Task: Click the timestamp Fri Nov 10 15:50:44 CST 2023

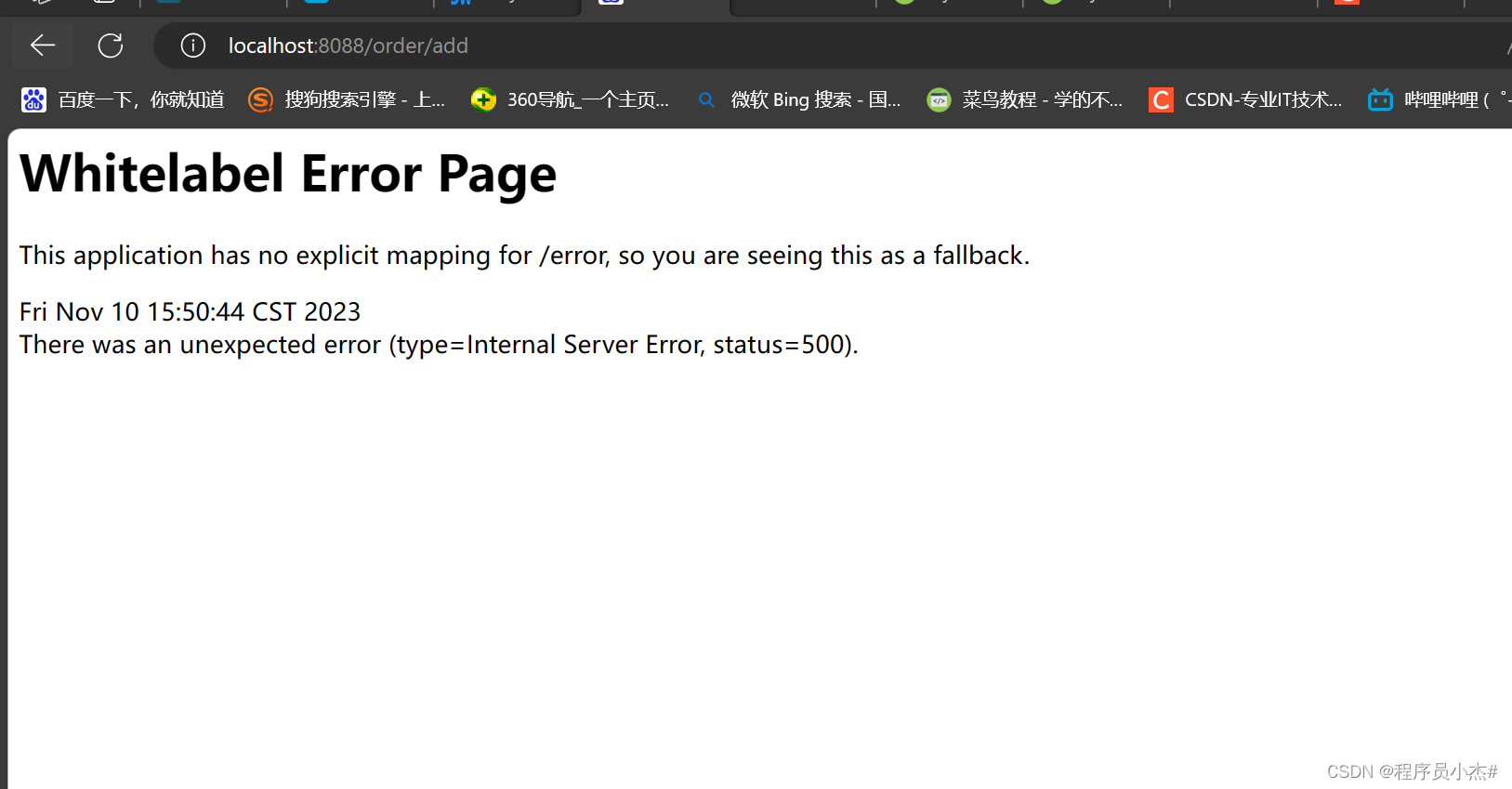Action: click(x=190, y=311)
